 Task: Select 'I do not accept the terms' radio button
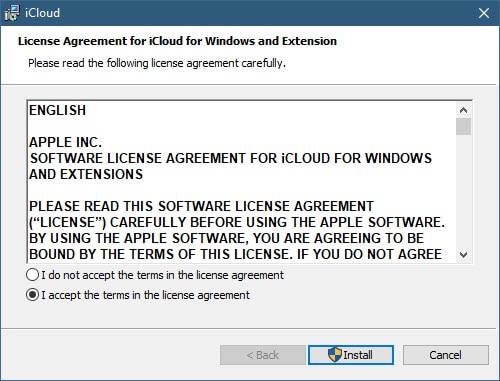point(33,275)
